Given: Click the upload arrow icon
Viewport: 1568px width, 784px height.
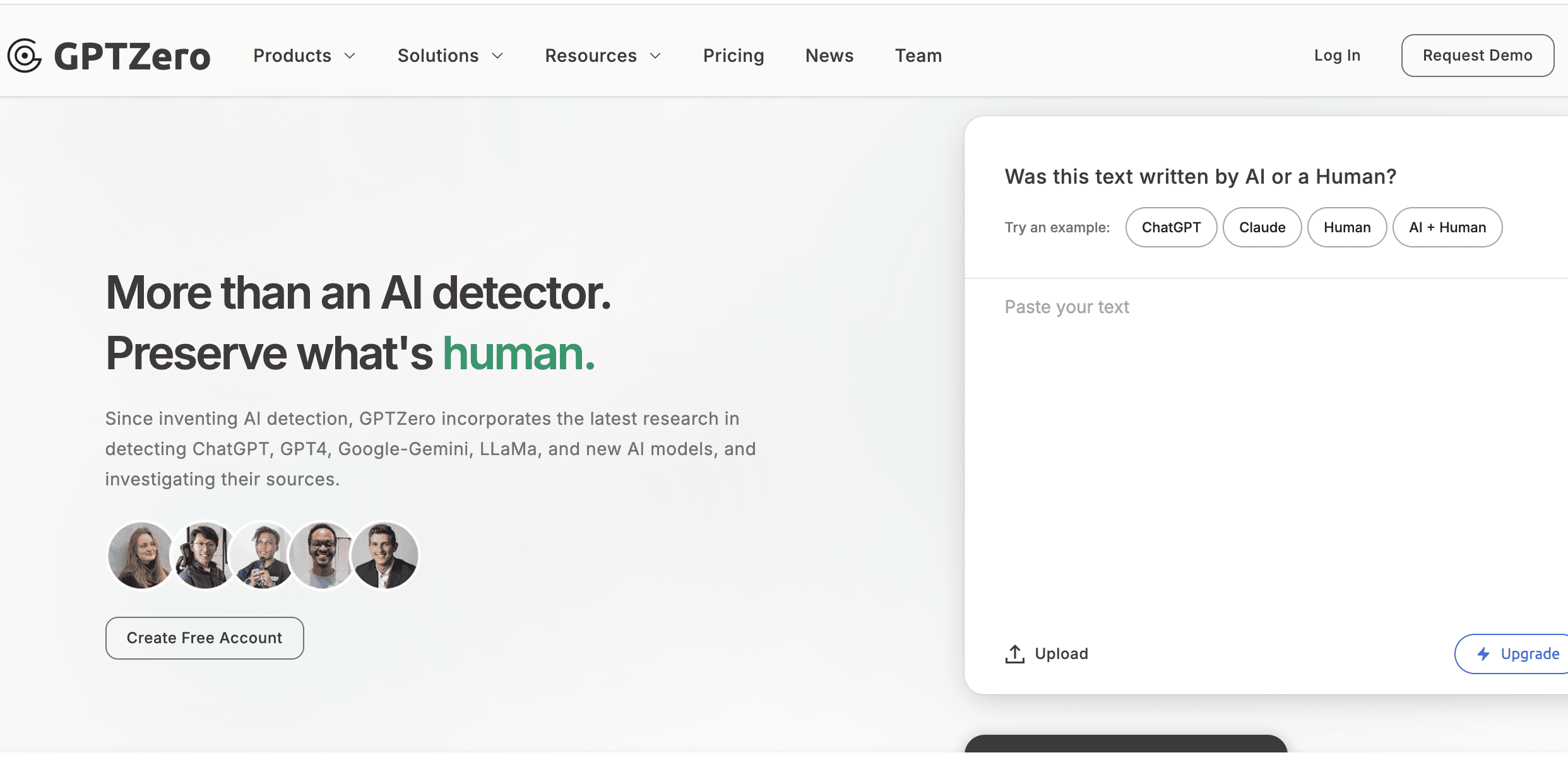Looking at the screenshot, I should point(1014,654).
